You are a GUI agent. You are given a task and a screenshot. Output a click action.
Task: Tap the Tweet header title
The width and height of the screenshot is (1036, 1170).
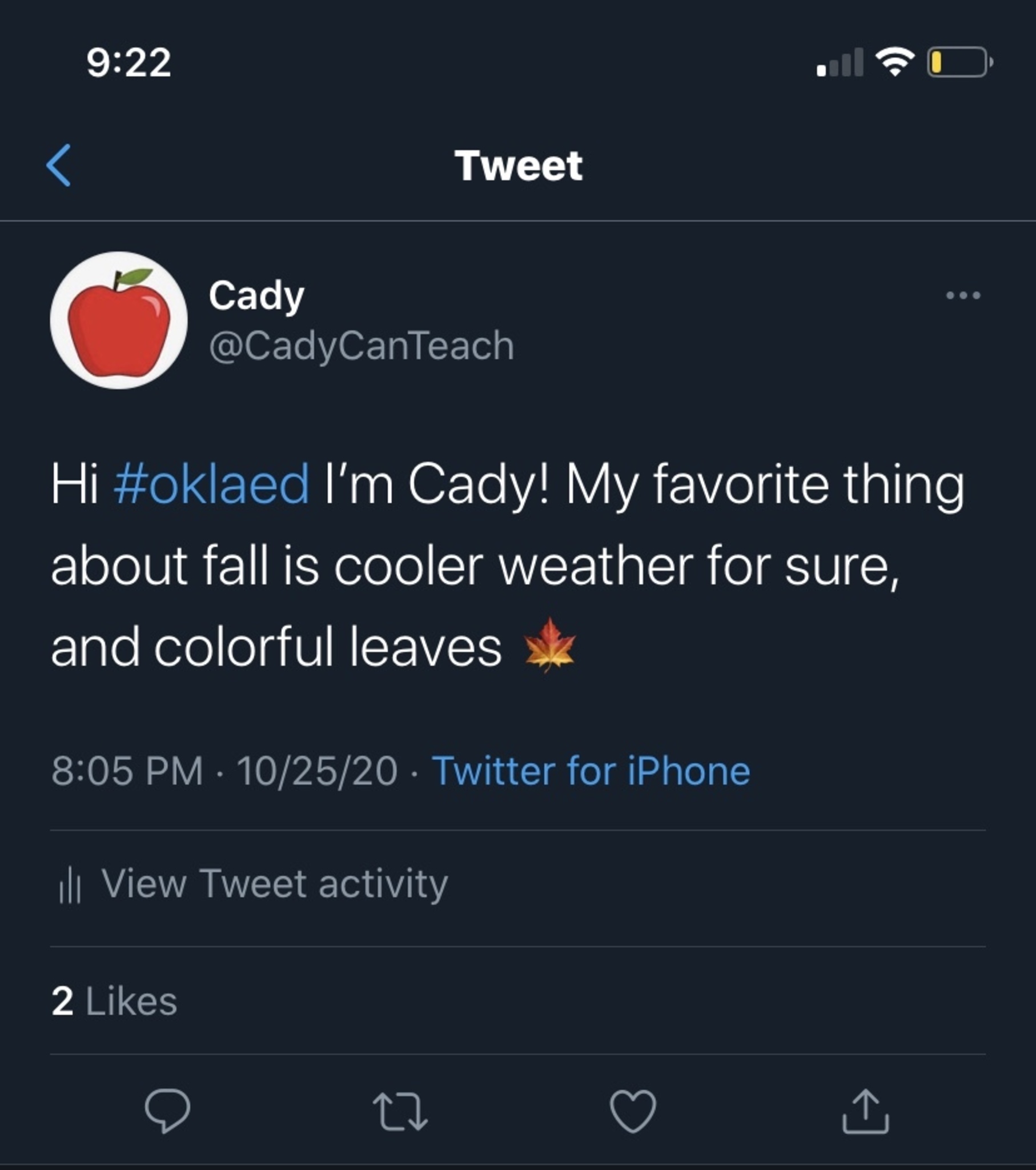coord(519,166)
